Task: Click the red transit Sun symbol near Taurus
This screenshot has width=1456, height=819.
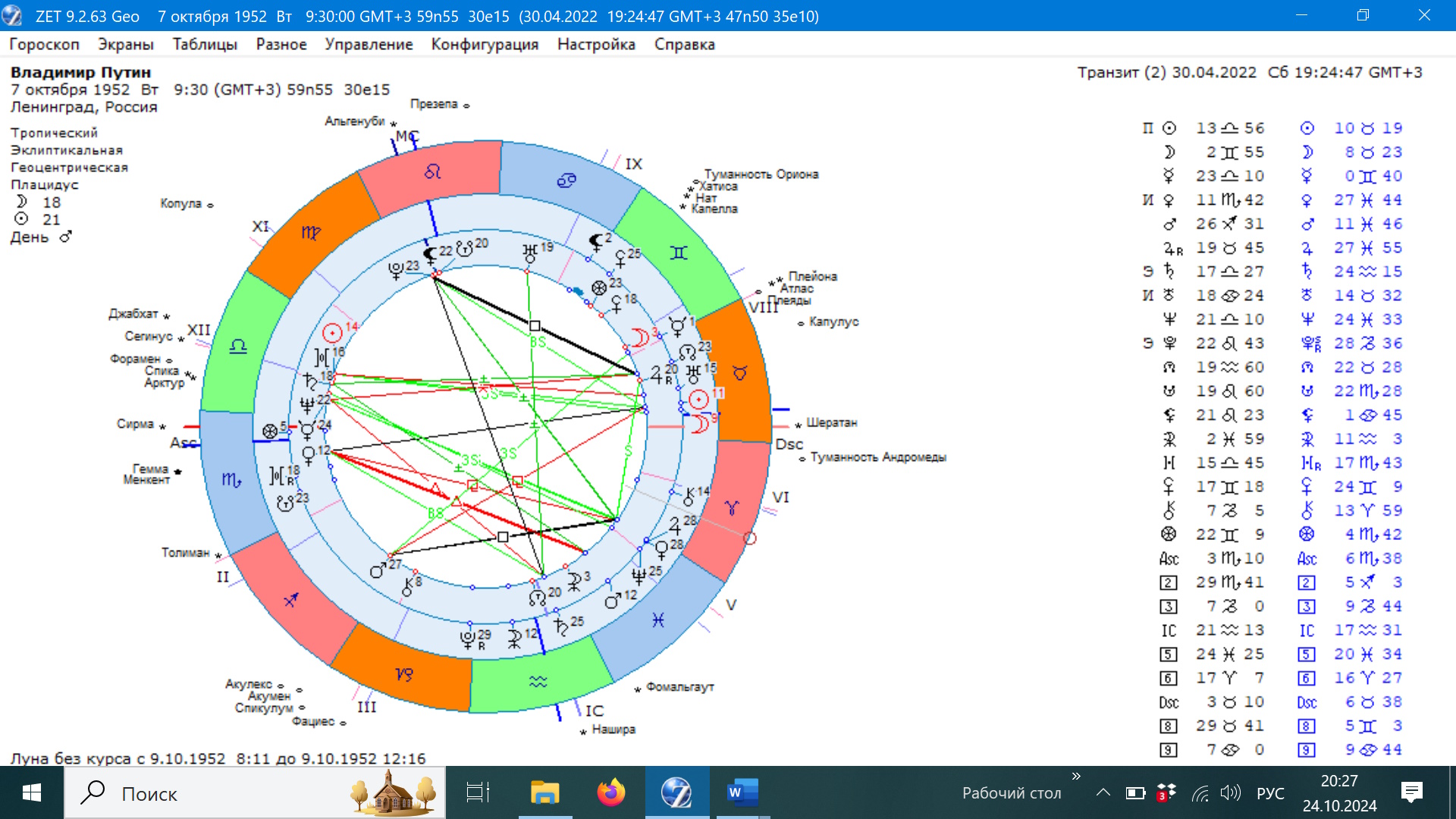Action: pos(698,399)
